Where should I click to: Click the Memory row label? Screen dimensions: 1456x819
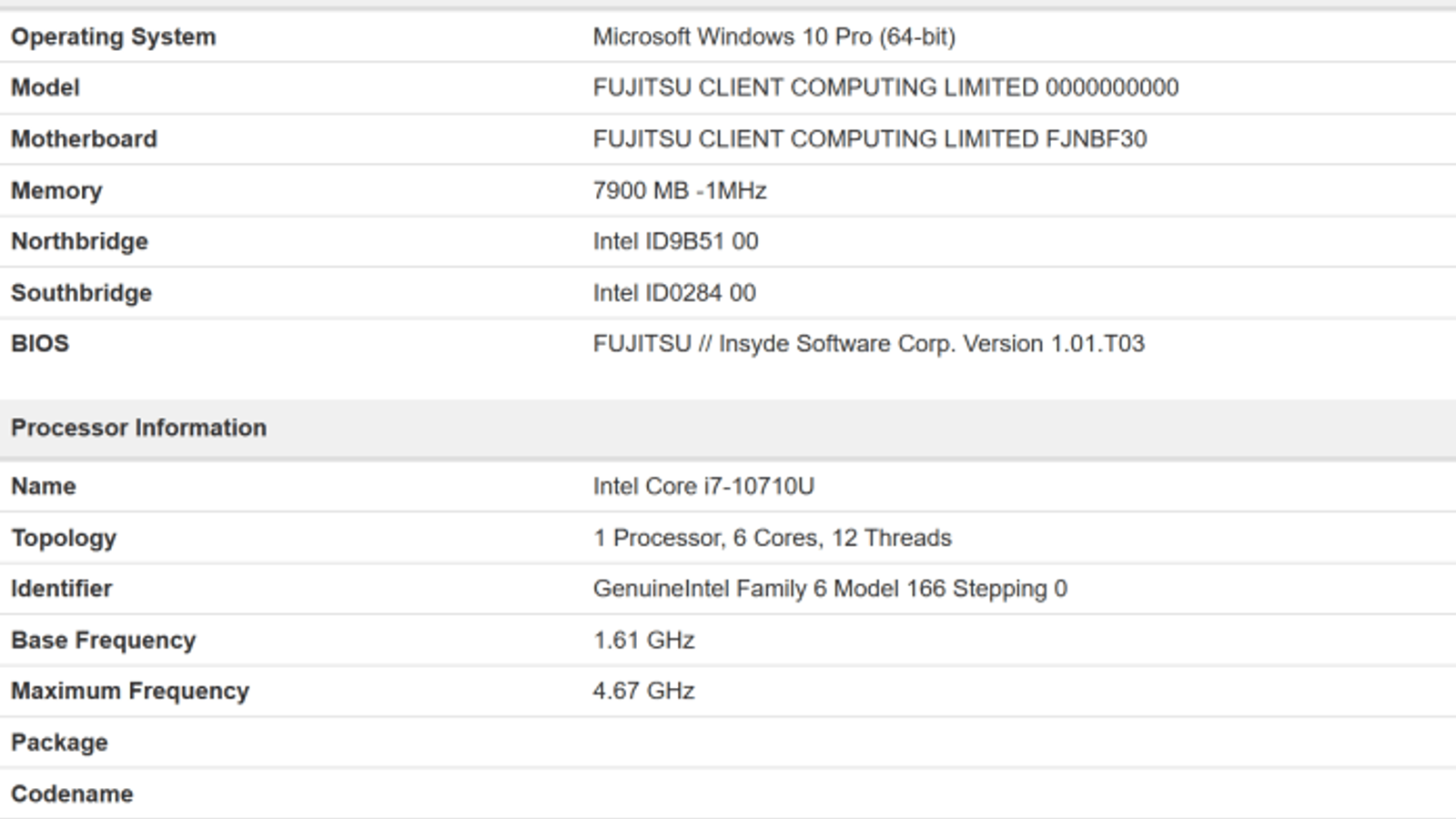(x=56, y=191)
